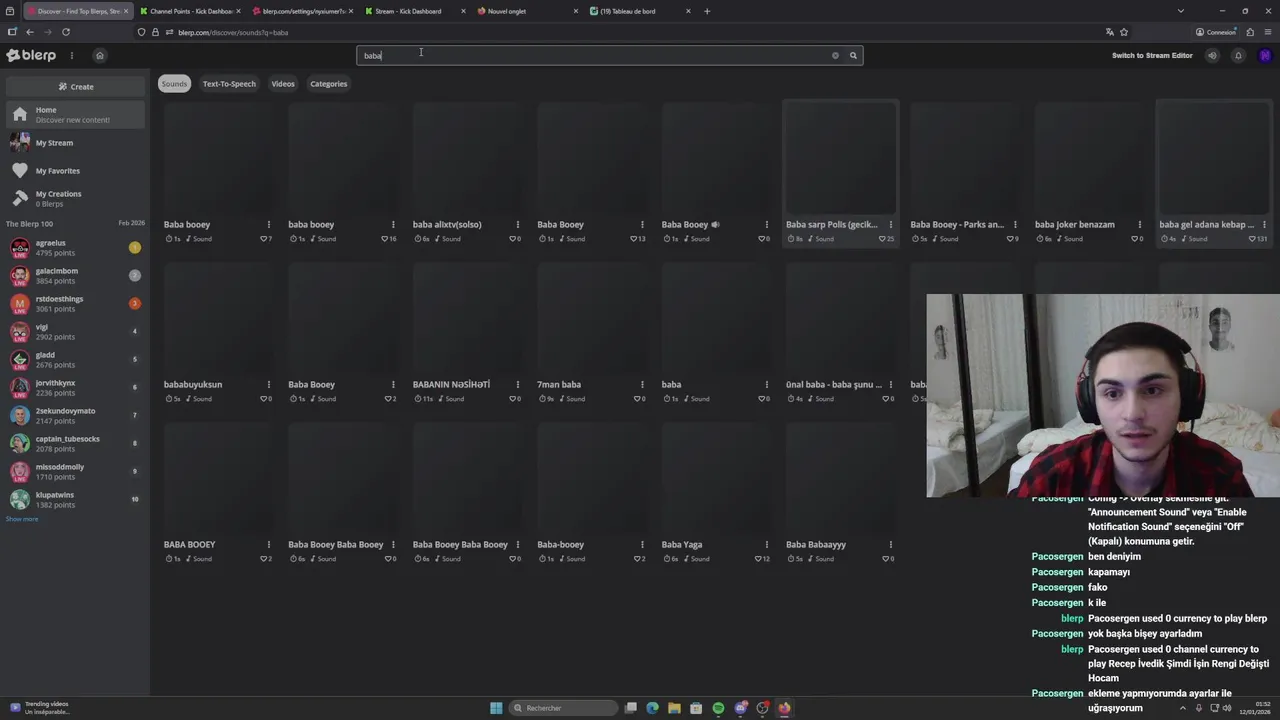The width and height of the screenshot is (1280, 720).
Task: Click the home icon in Blerp header
Action: (99, 55)
